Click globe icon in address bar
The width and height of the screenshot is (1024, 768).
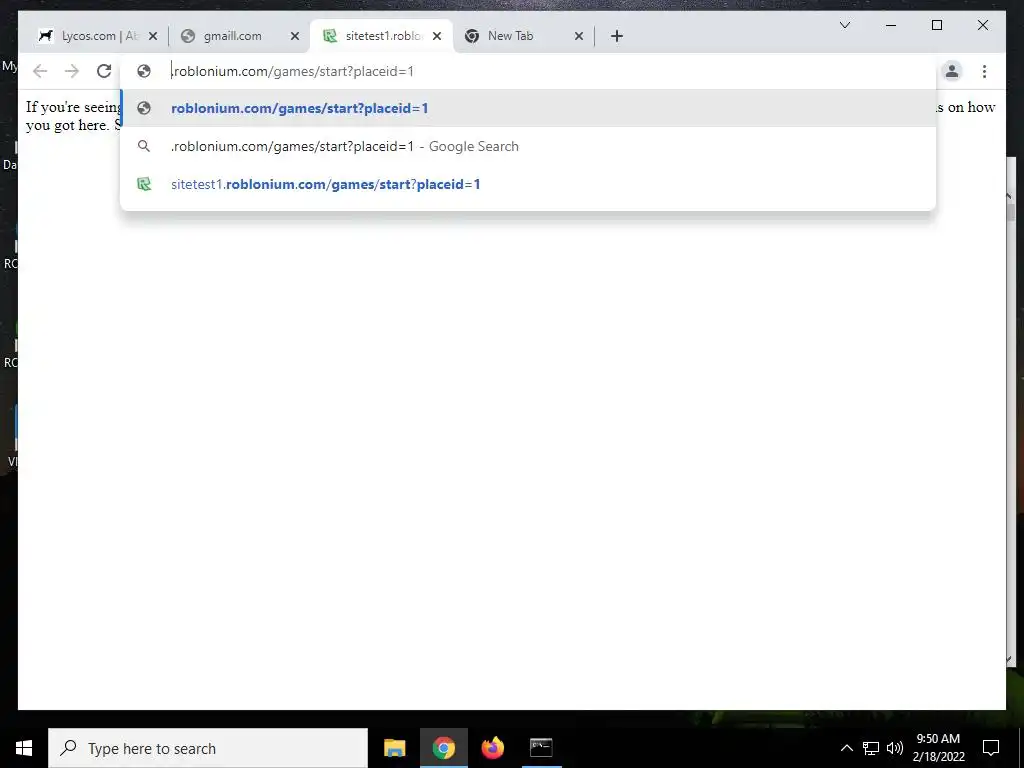click(144, 71)
